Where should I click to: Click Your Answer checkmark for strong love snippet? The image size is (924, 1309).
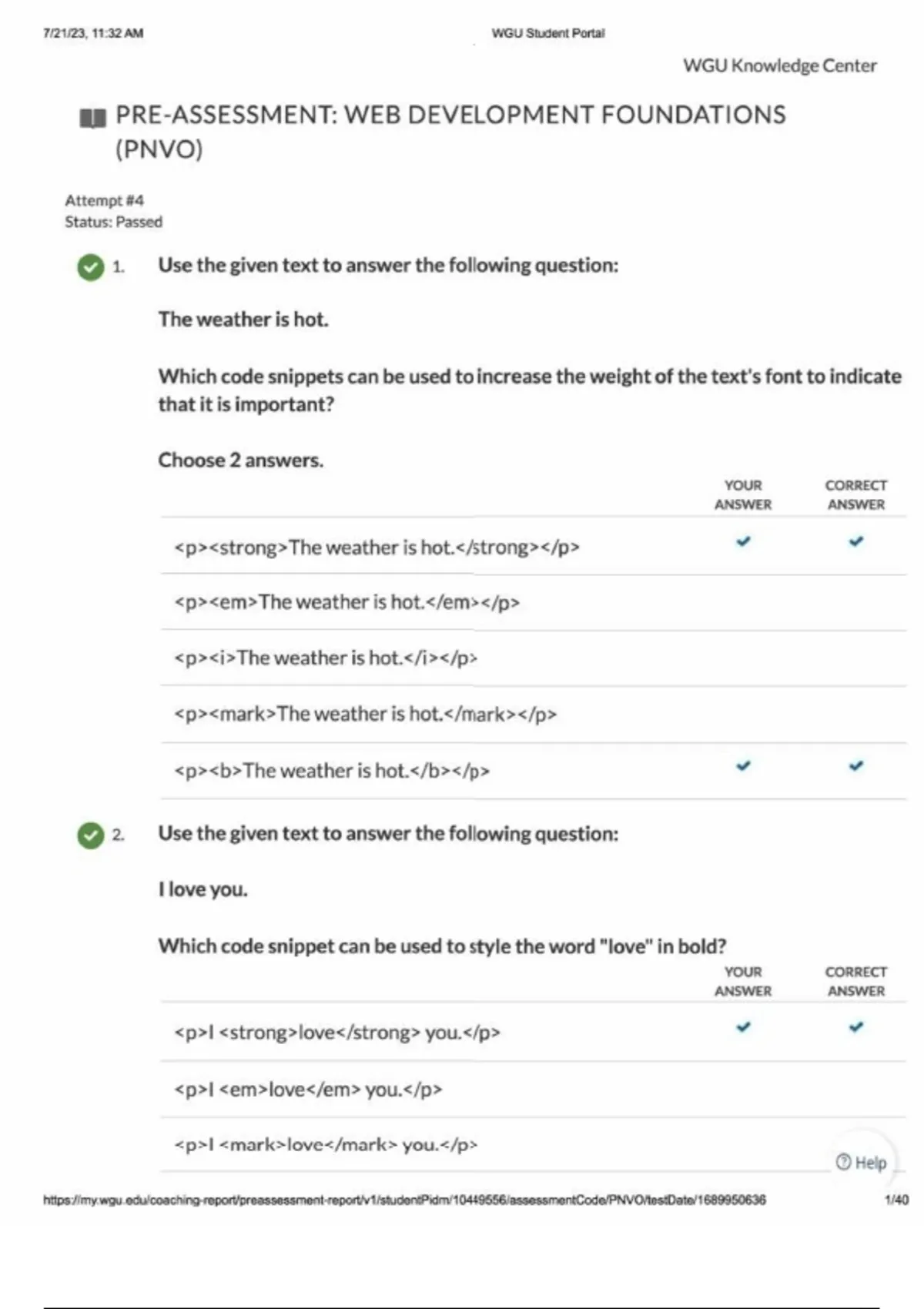click(x=743, y=1027)
